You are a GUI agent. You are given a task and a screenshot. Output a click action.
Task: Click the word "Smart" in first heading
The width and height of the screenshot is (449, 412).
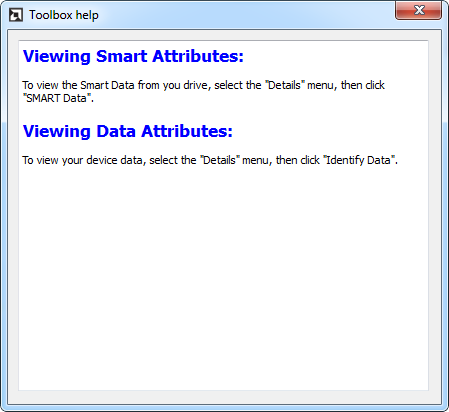tap(121, 56)
